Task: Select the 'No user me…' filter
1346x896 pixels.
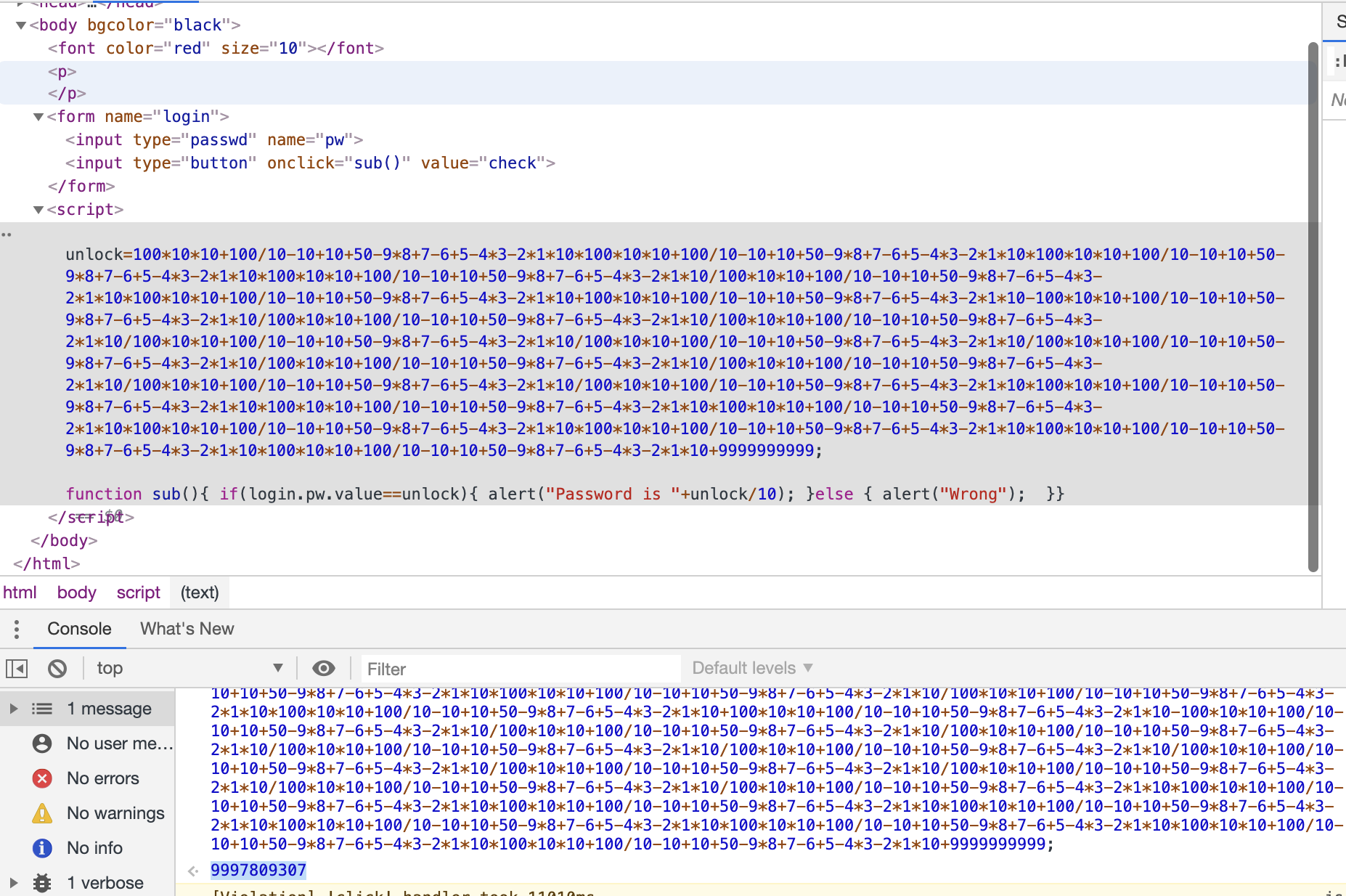Action: tap(87, 744)
